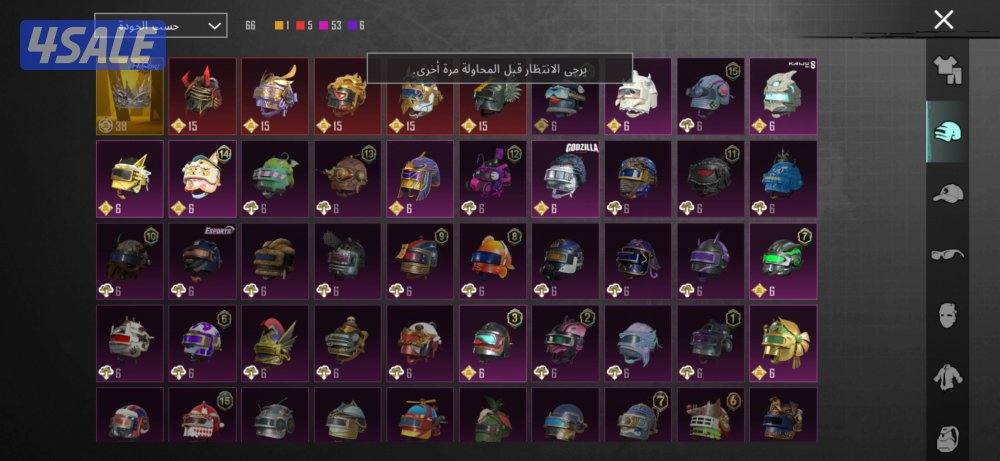Dismiss the Arabic wait notification banner
Screen dimensions: 1000x461
click(499, 68)
